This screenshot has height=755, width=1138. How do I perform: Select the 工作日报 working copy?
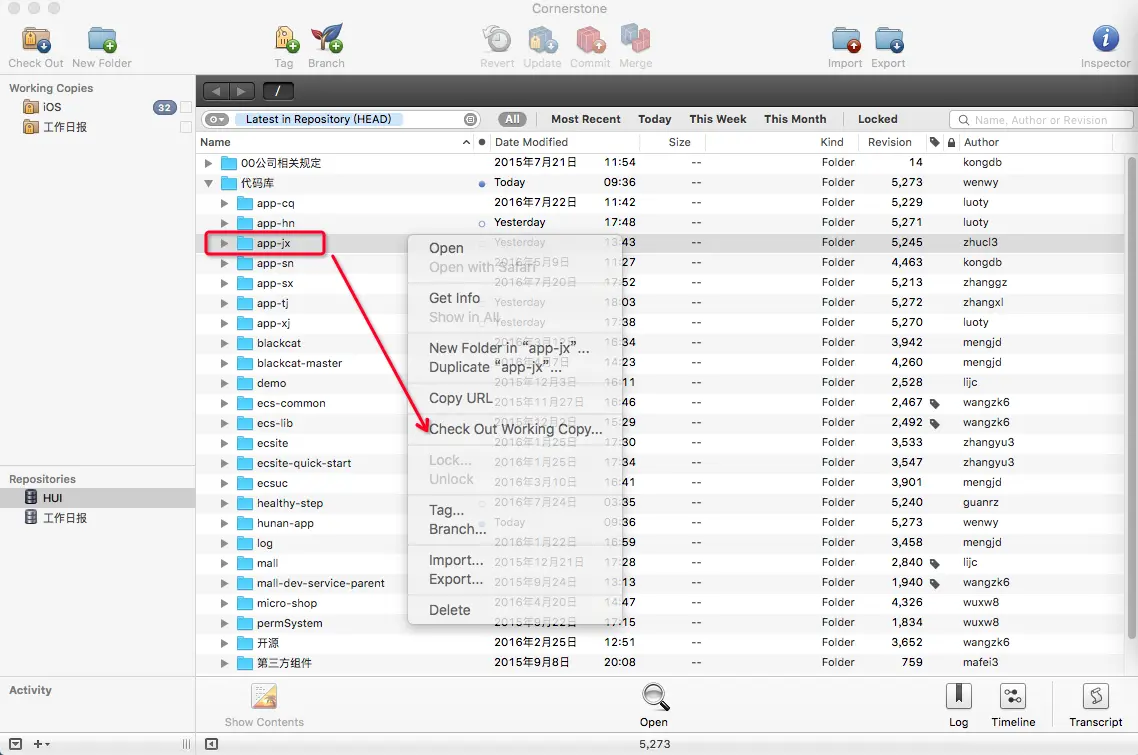(65, 127)
